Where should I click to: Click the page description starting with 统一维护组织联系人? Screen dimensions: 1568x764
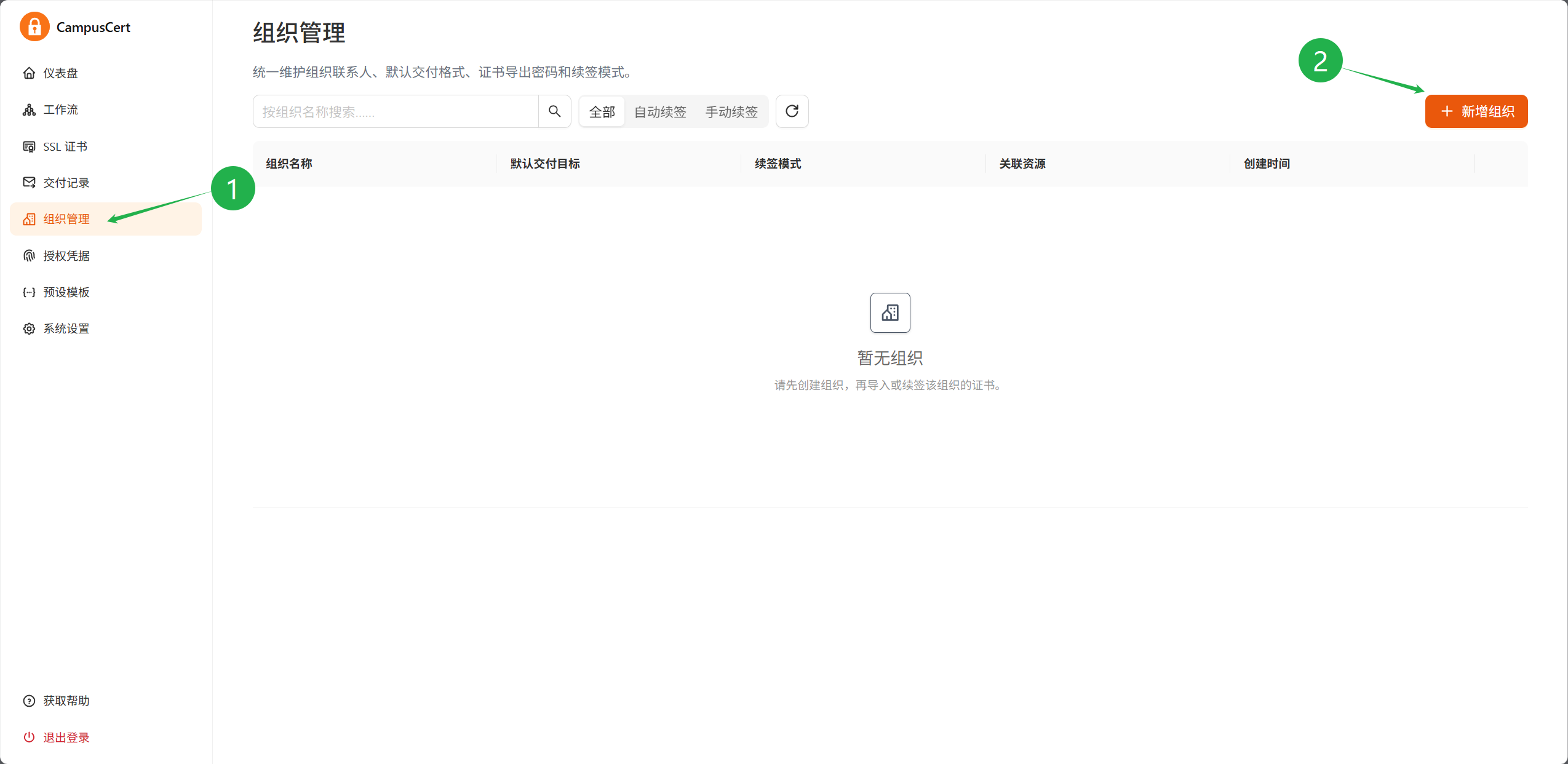pos(444,72)
